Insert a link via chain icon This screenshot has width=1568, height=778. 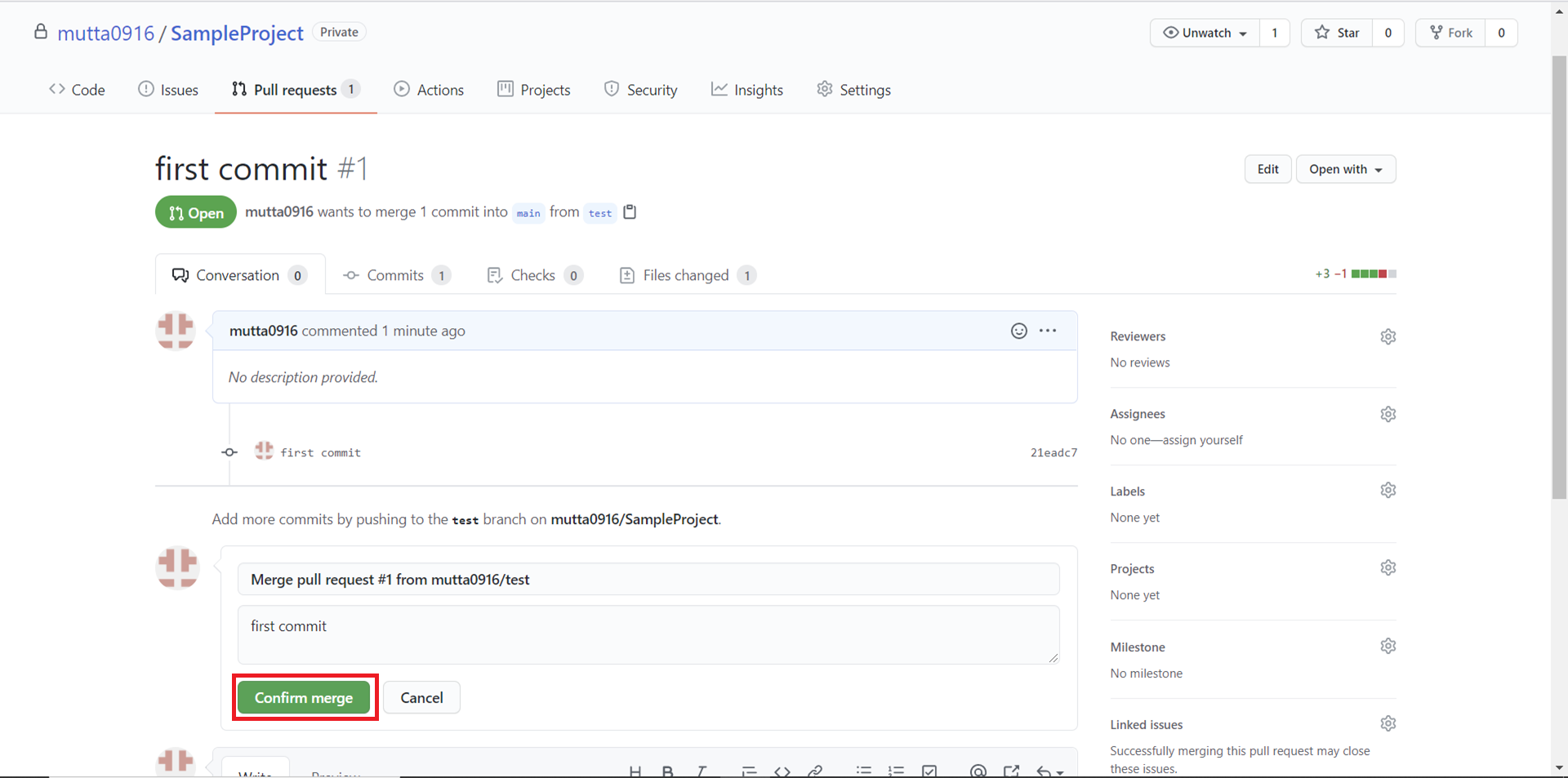click(815, 771)
